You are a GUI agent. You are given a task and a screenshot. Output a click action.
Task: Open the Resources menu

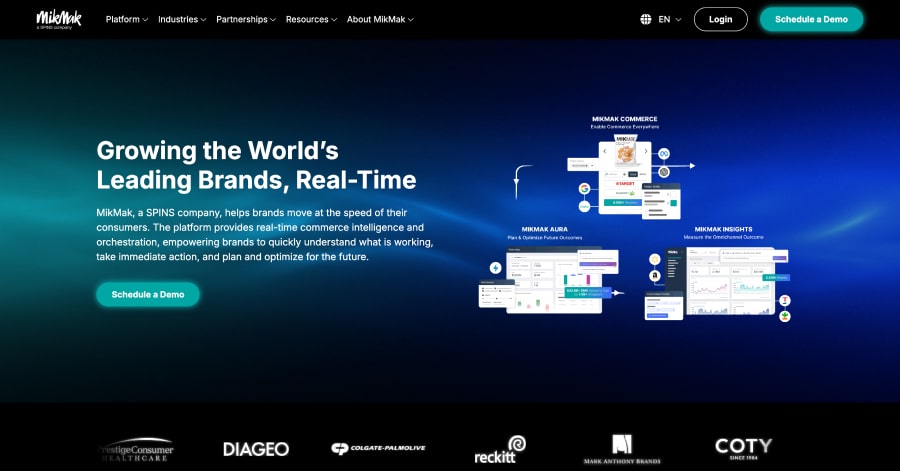pyautogui.click(x=311, y=20)
